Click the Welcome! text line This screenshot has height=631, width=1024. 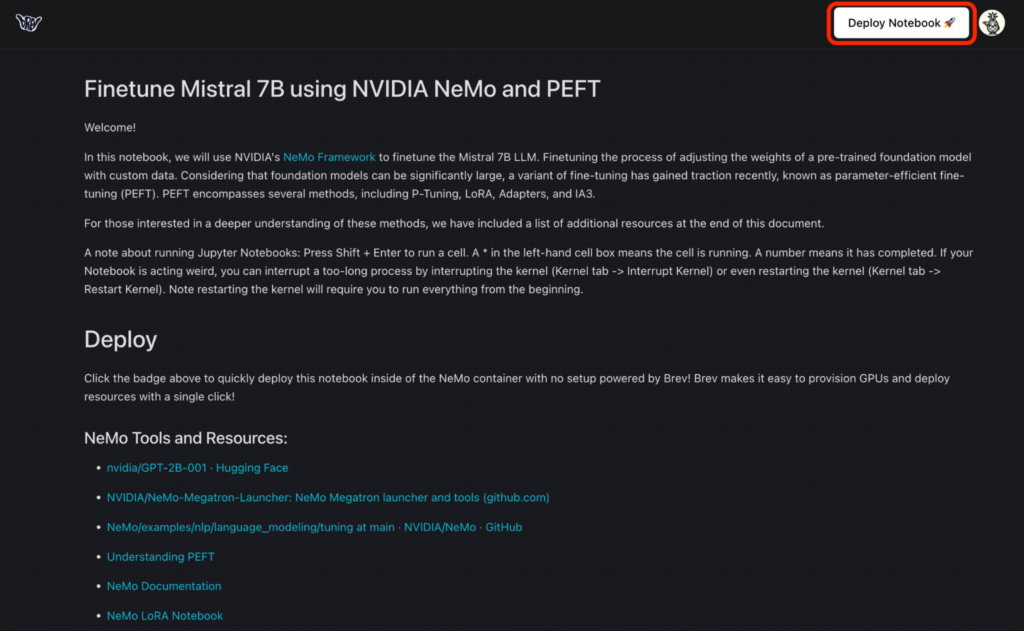pyautogui.click(x=110, y=127)
